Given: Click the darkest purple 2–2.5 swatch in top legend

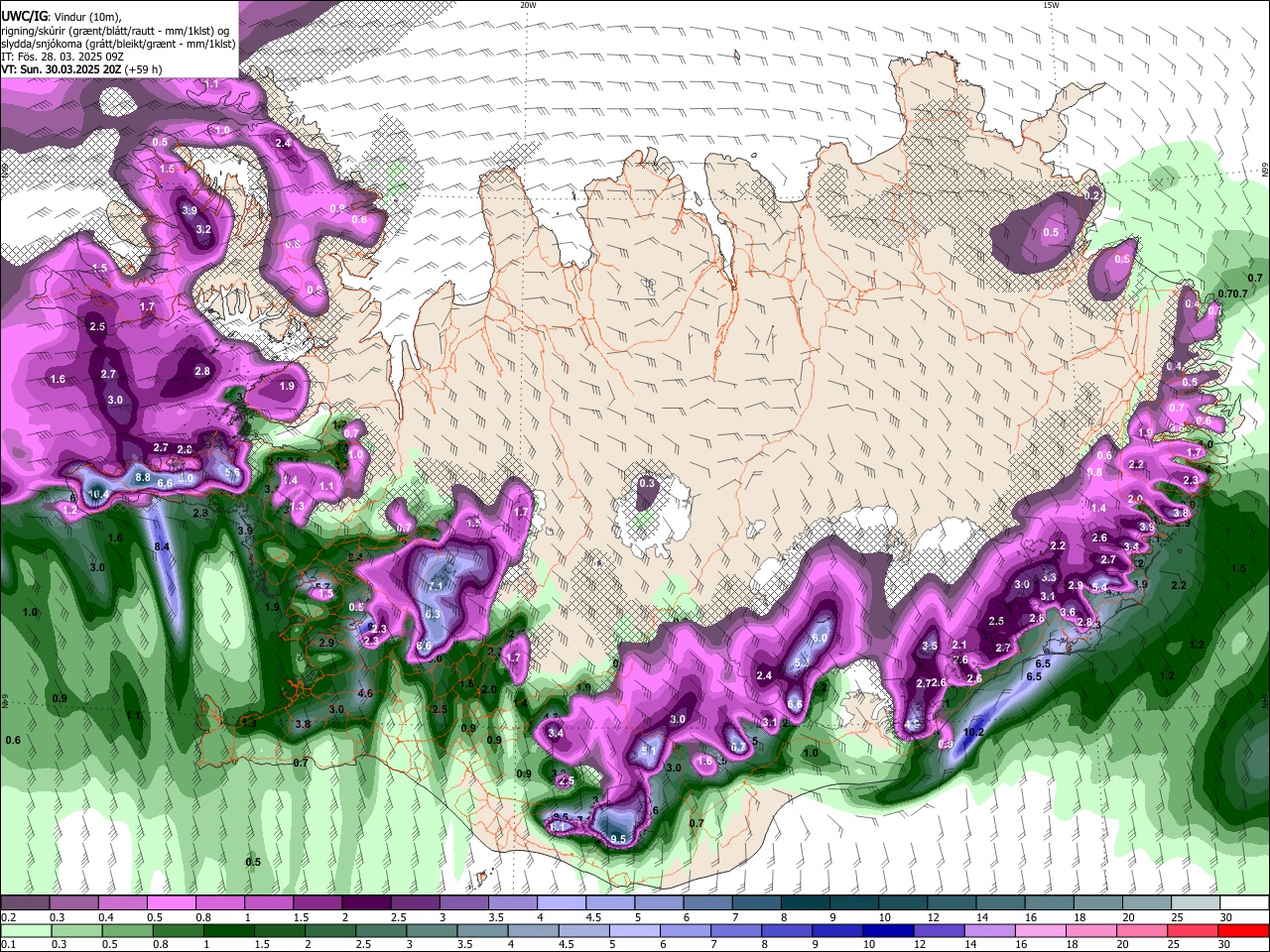Looking at the screenshot, I should tap(366, 903).
